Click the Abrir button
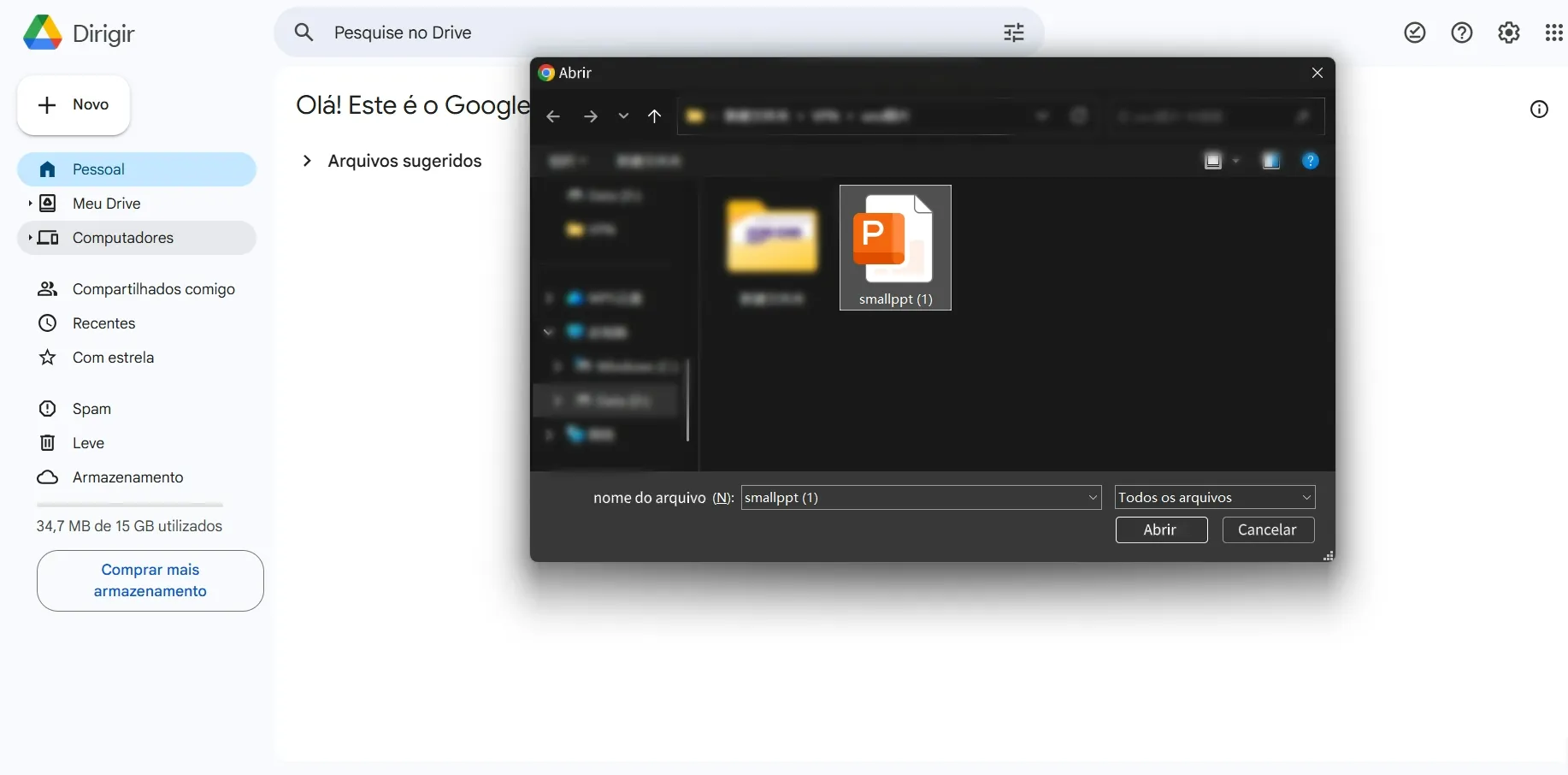The height and width of the screenshot is (775, 1568). pos(1162,530)
